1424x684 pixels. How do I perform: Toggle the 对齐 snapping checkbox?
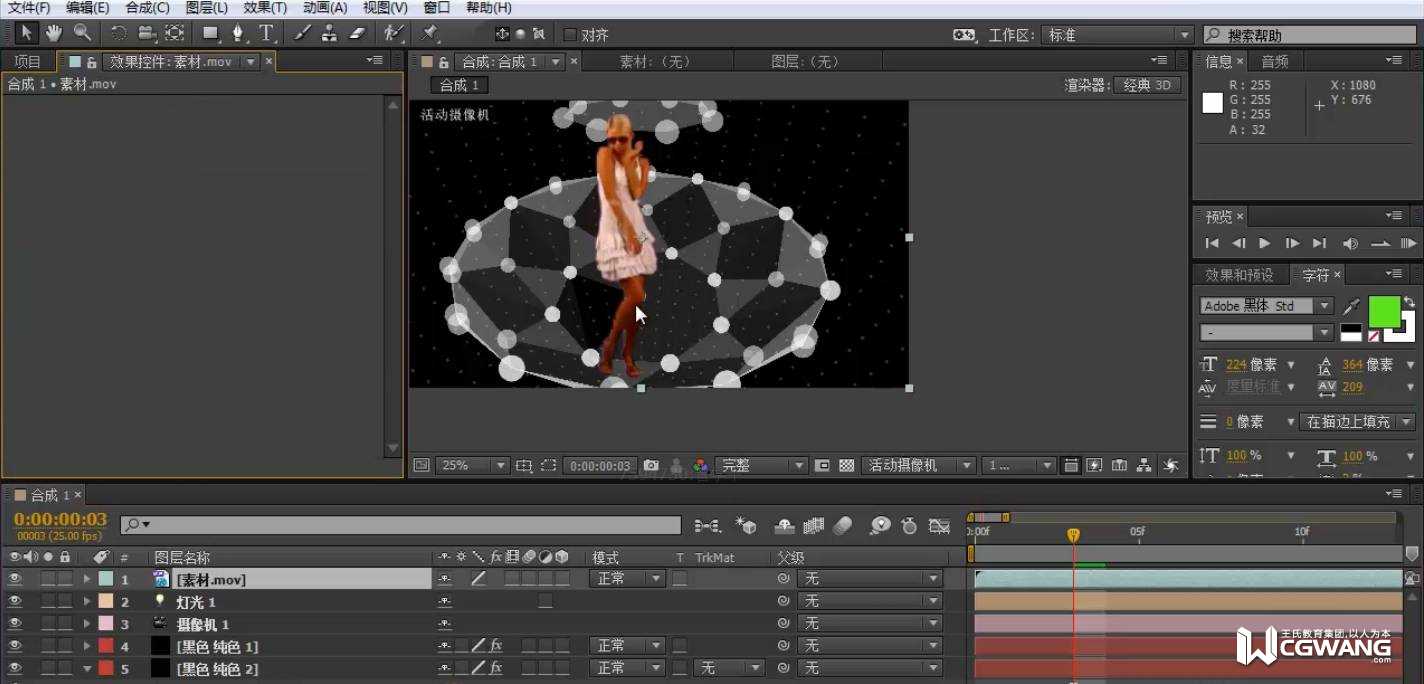pos(570,35)
